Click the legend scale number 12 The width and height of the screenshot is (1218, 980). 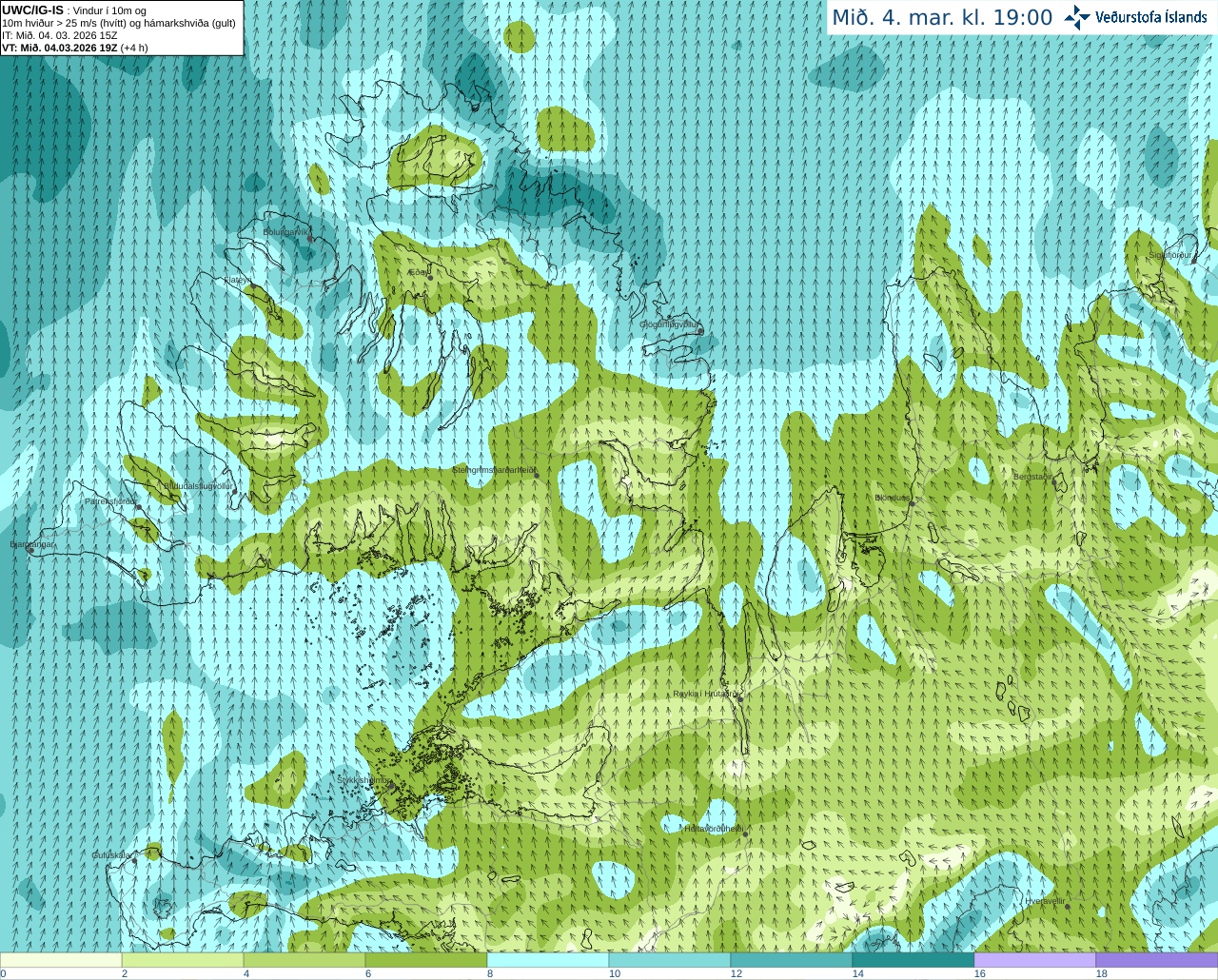736,973
